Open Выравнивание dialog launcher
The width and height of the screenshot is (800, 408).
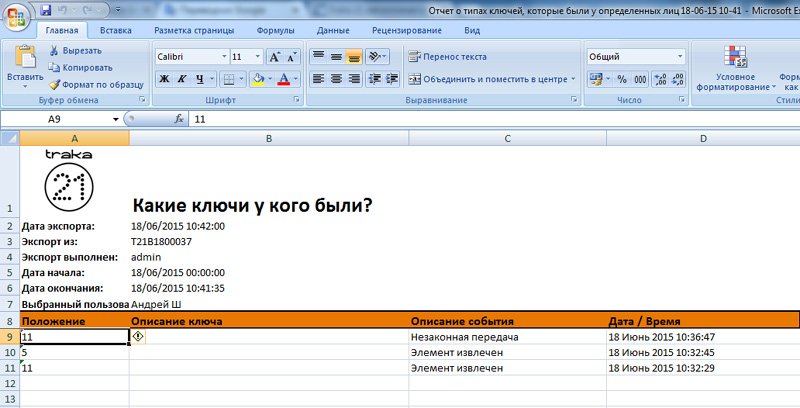(574, 100)
